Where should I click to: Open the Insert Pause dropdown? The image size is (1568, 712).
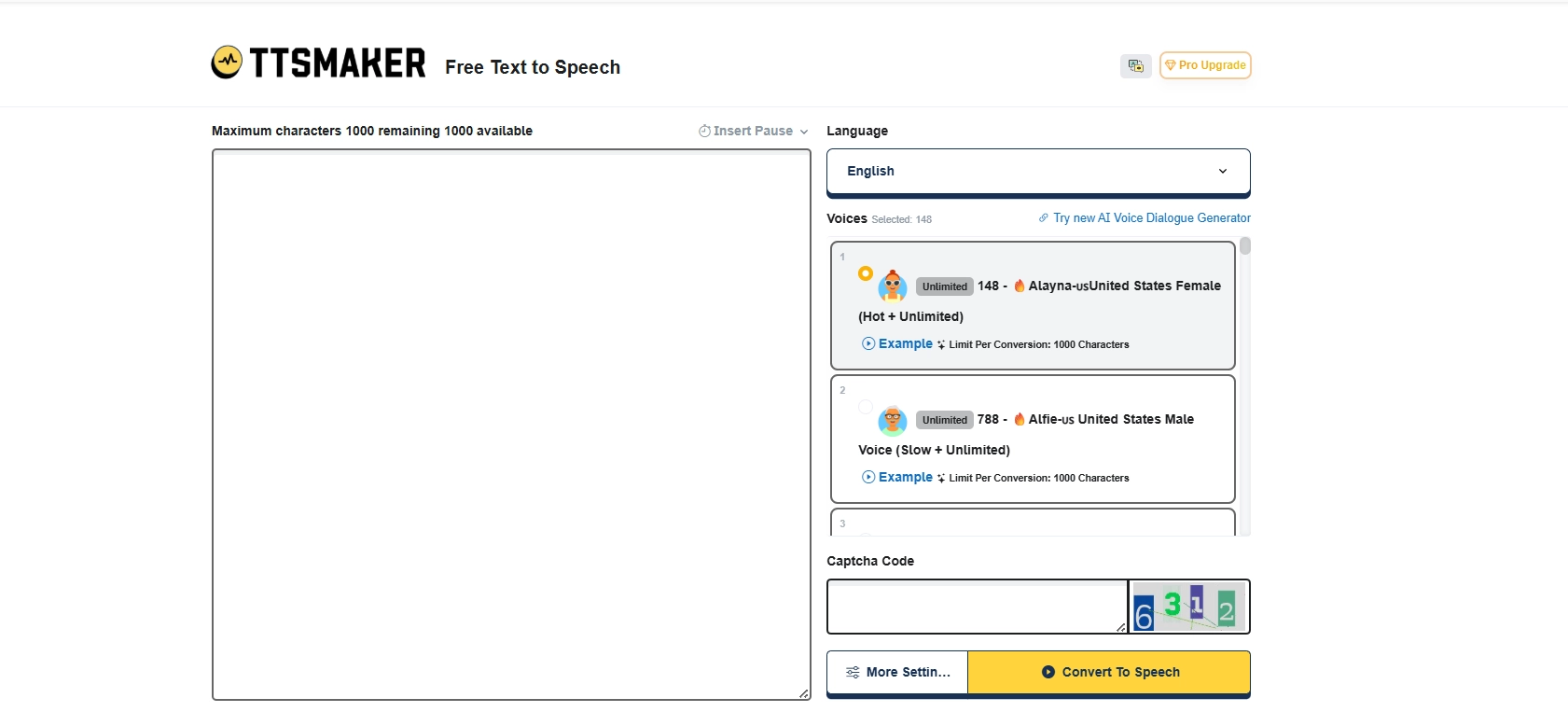coord(753,132)
